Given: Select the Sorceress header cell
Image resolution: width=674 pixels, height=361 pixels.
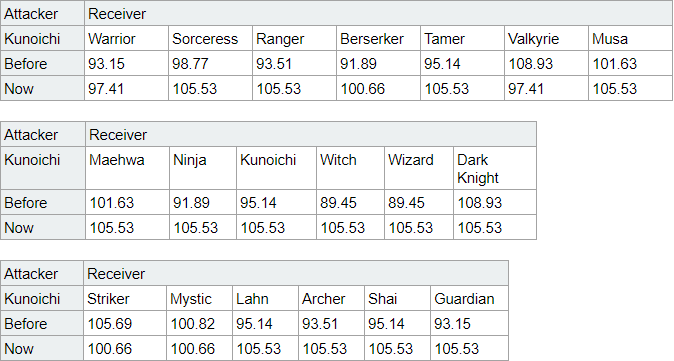Looking at the screenshot, I should point(210,39).
